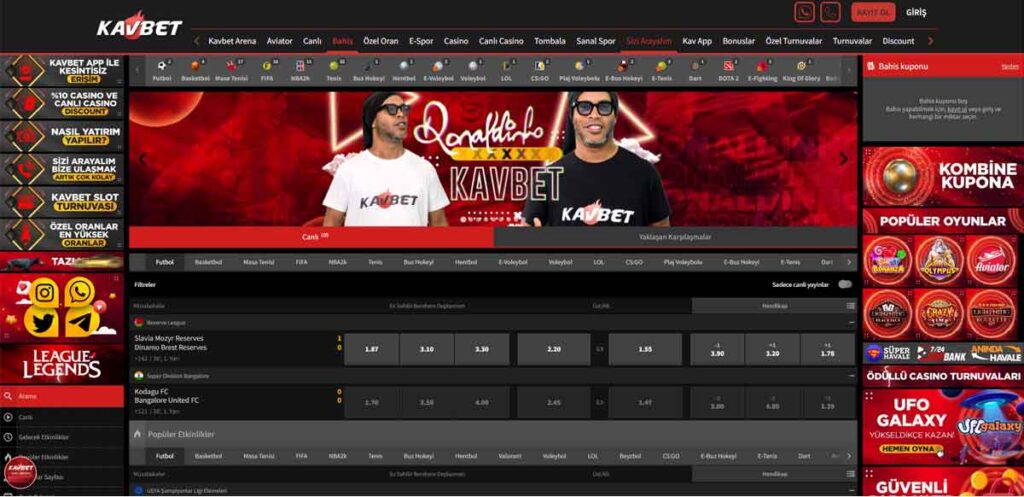1024x497 pixels.
Task: Open Canlı Casino menu item
Action: click(x=501, y=40)
